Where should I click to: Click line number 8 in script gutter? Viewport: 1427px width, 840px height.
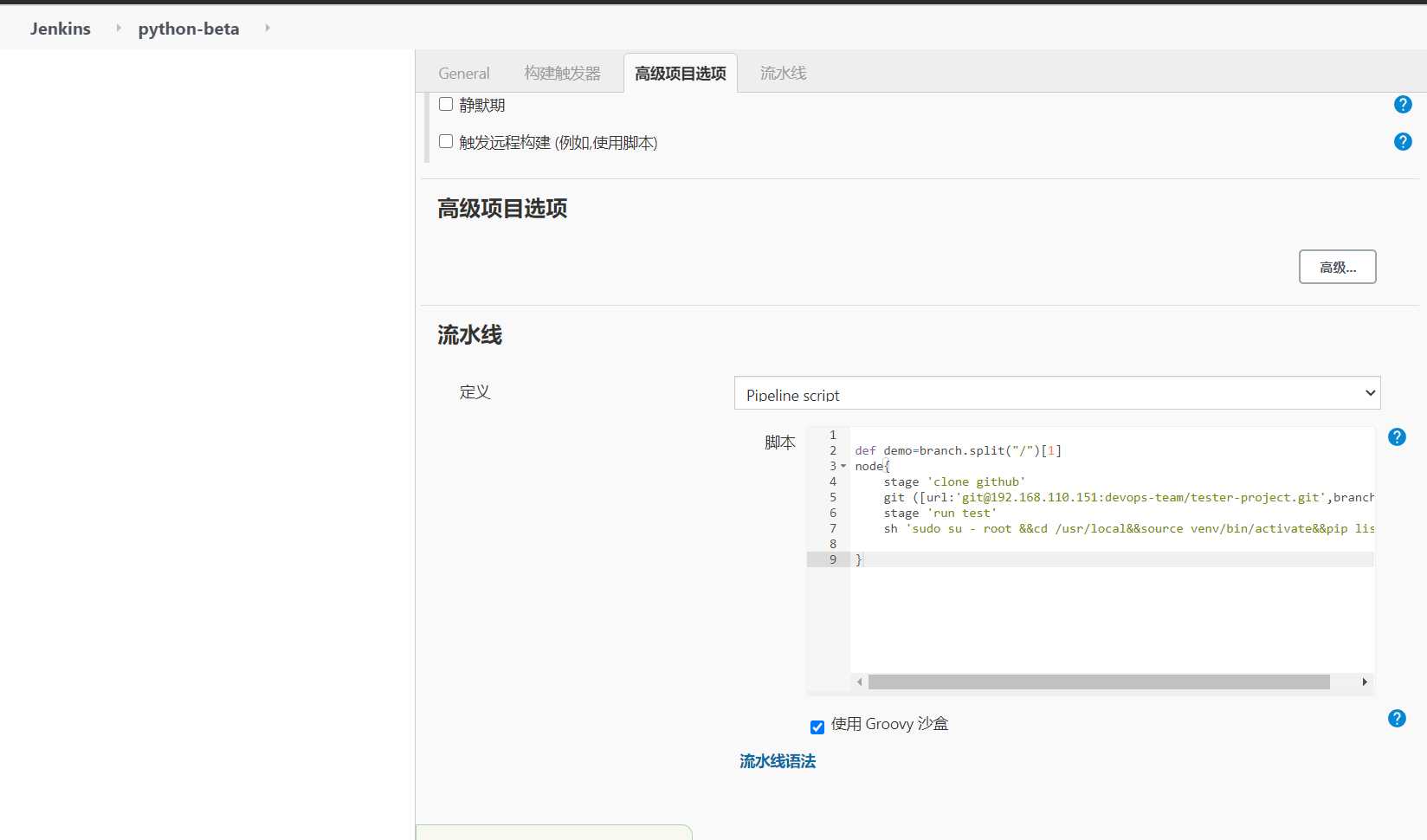833,544
